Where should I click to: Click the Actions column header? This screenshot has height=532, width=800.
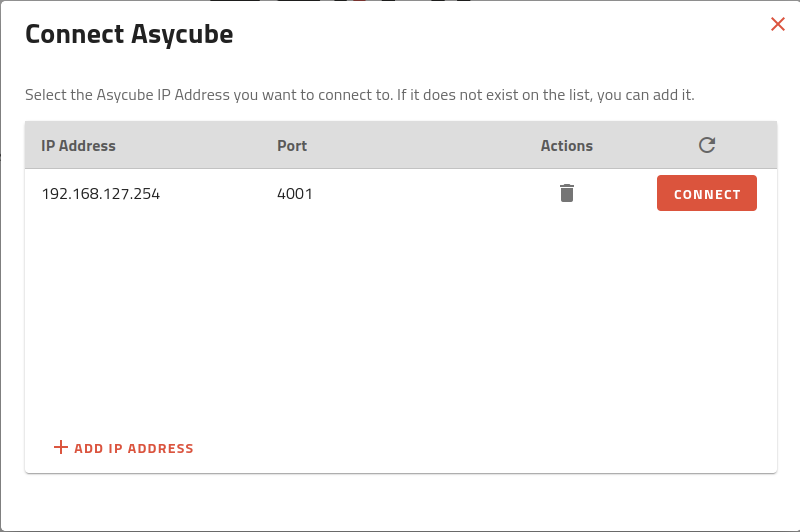click(x=567, y=146)
